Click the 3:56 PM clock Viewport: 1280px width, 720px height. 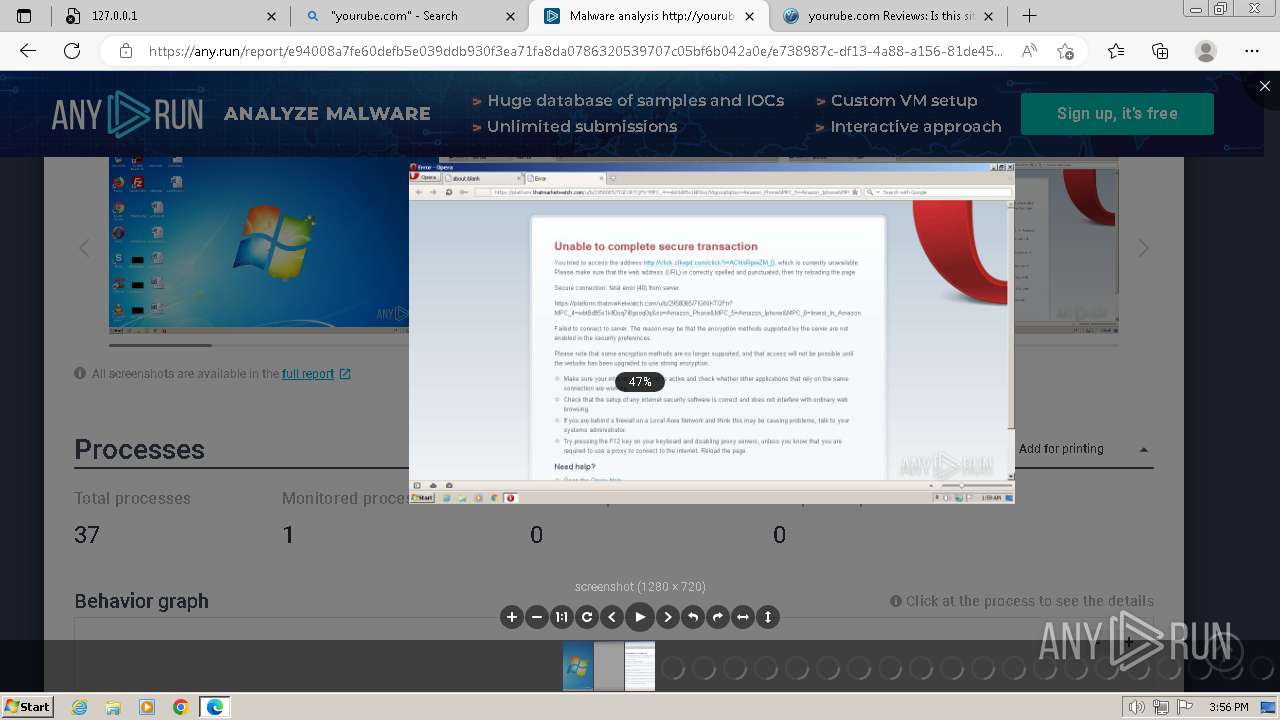click(x=1228, y=707)
